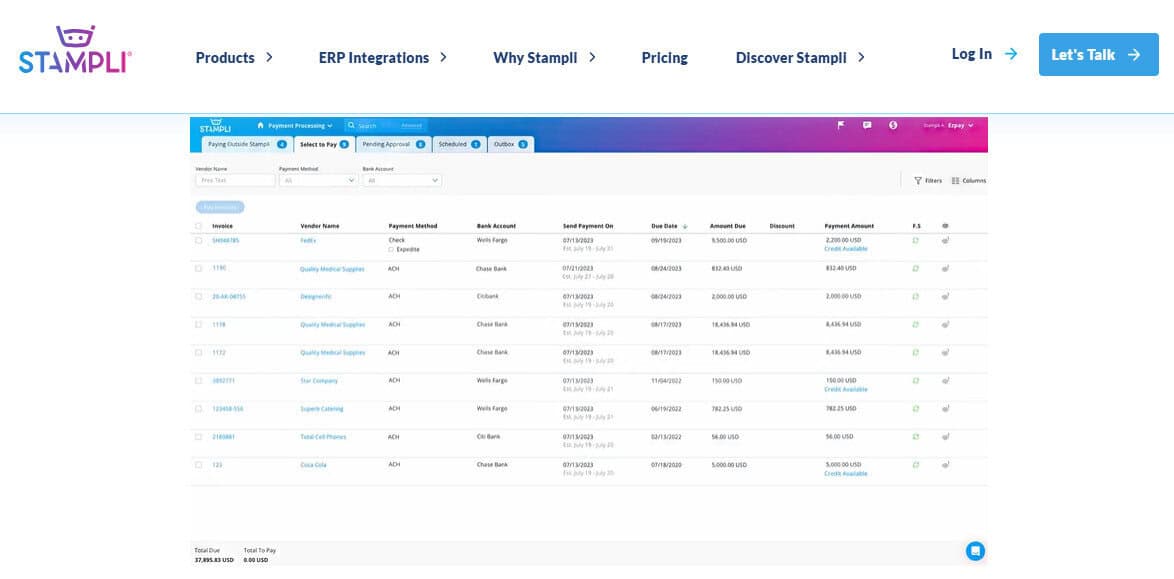
Task: Switch to Pending Approval tab
Action: (x=394, y=144)
